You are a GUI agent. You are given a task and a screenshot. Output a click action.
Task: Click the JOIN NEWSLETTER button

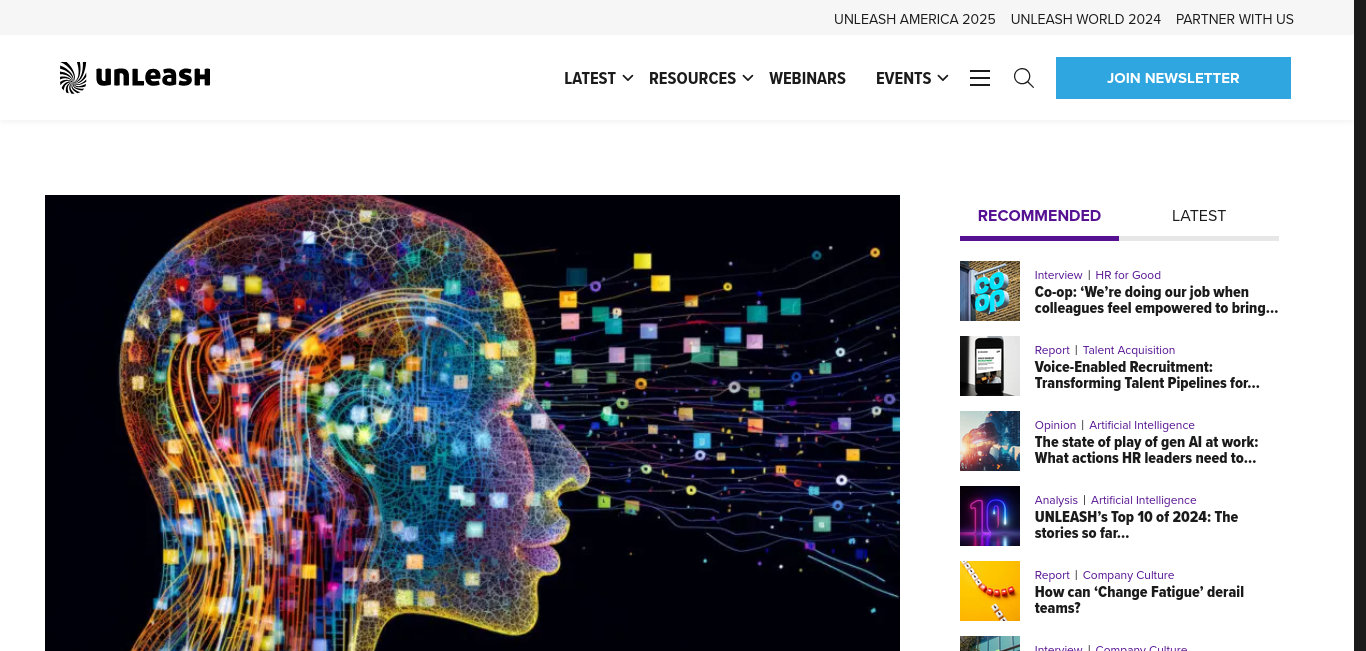(1173, 78)
